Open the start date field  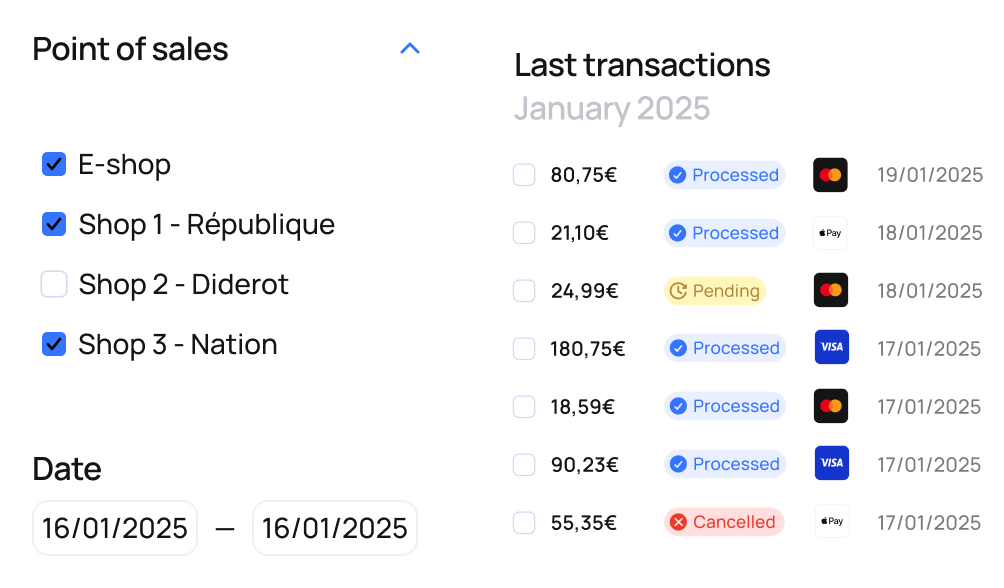point(115,528)
